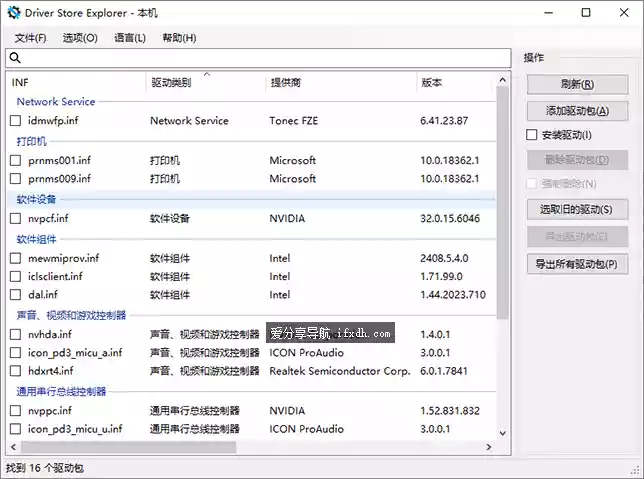Select the Tonec FZE provider cell
This screenshot has width=644, height=479.
[x=294, y=121]
